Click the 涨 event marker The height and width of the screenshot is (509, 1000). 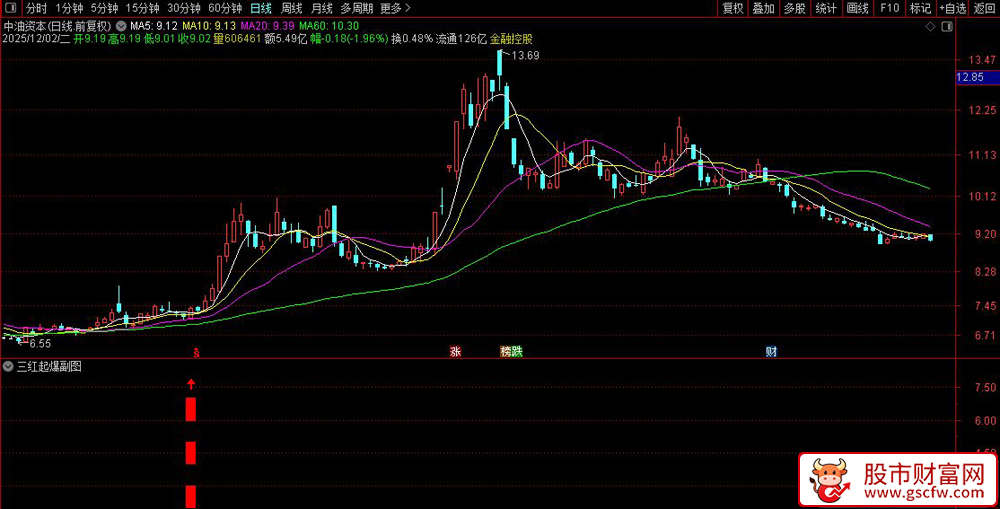(x=455, y=351)
